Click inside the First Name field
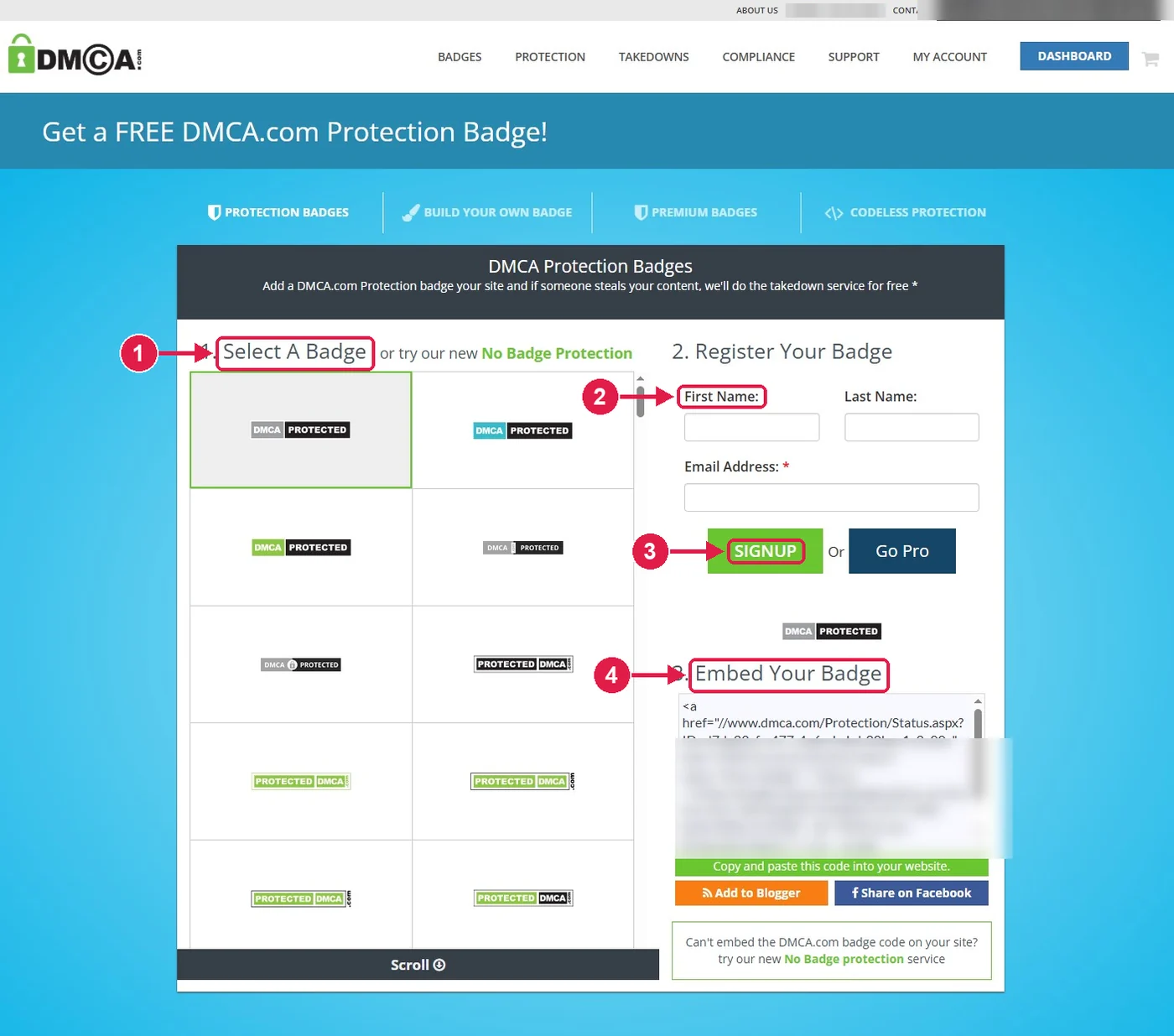The width and height of the screenshot is (1174, 1036). (751, 427)
